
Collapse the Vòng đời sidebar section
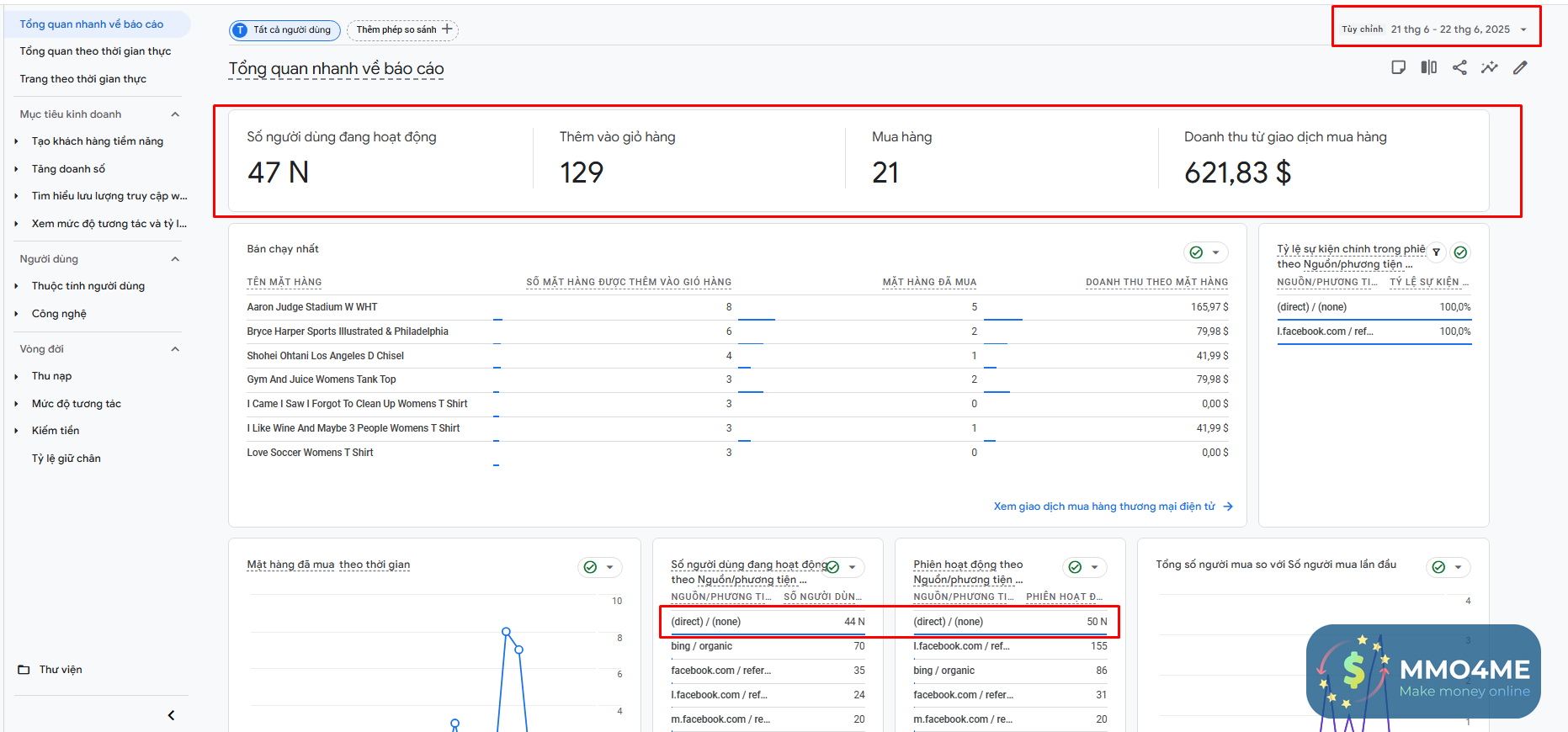[x=175, y=349]
